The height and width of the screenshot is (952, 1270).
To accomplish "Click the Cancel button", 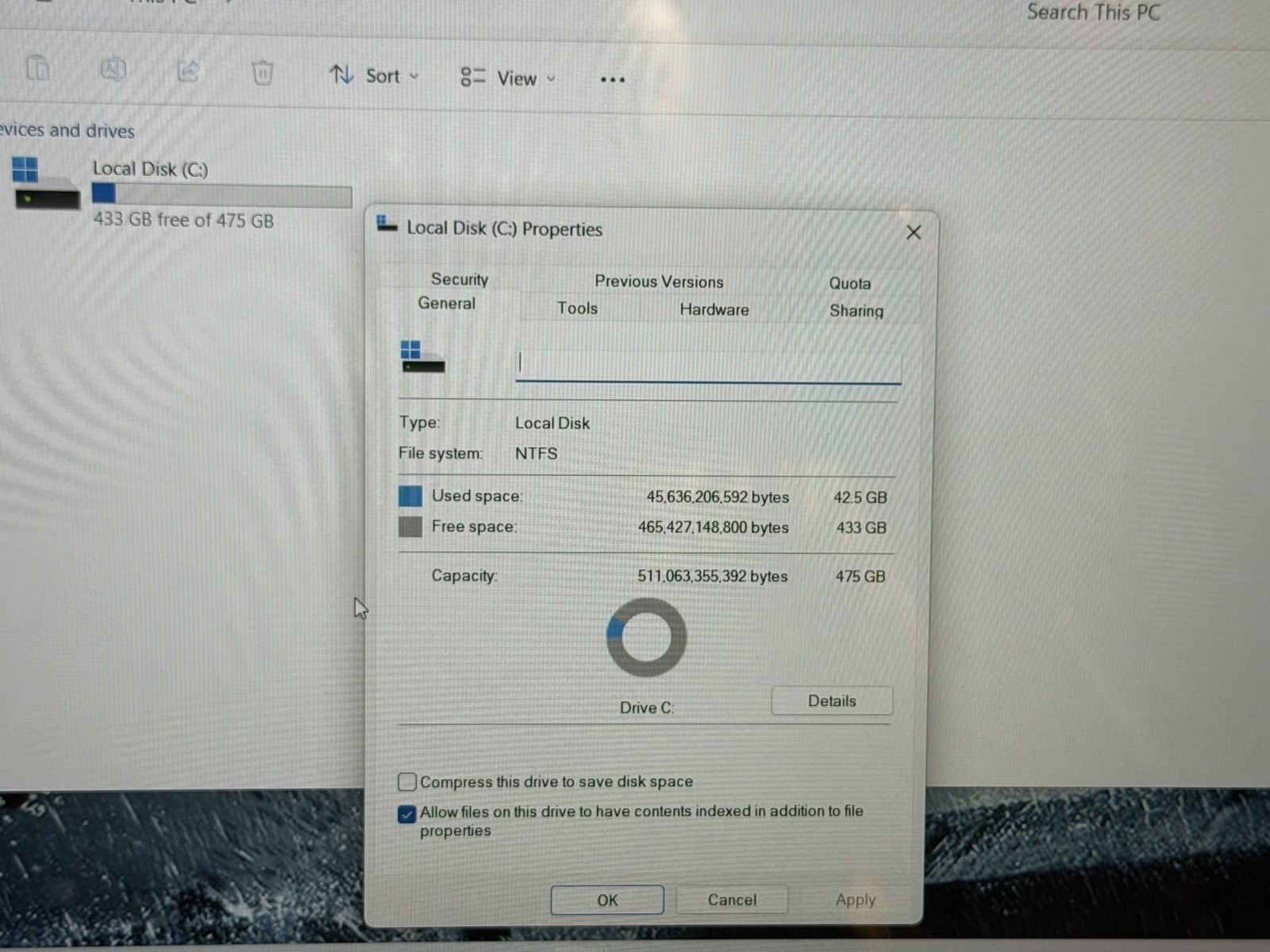I will pos(732,900).
